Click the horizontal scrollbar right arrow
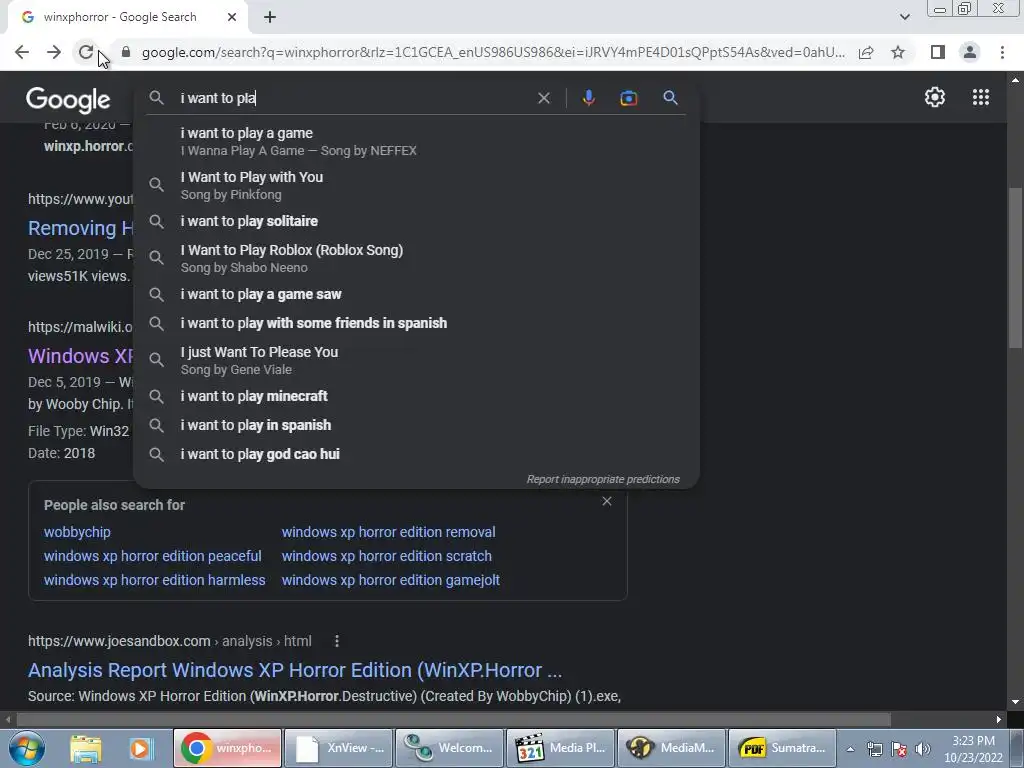The height and width of the screenshot is (768, 1024). pyautogui.click(x=999, y=720)
